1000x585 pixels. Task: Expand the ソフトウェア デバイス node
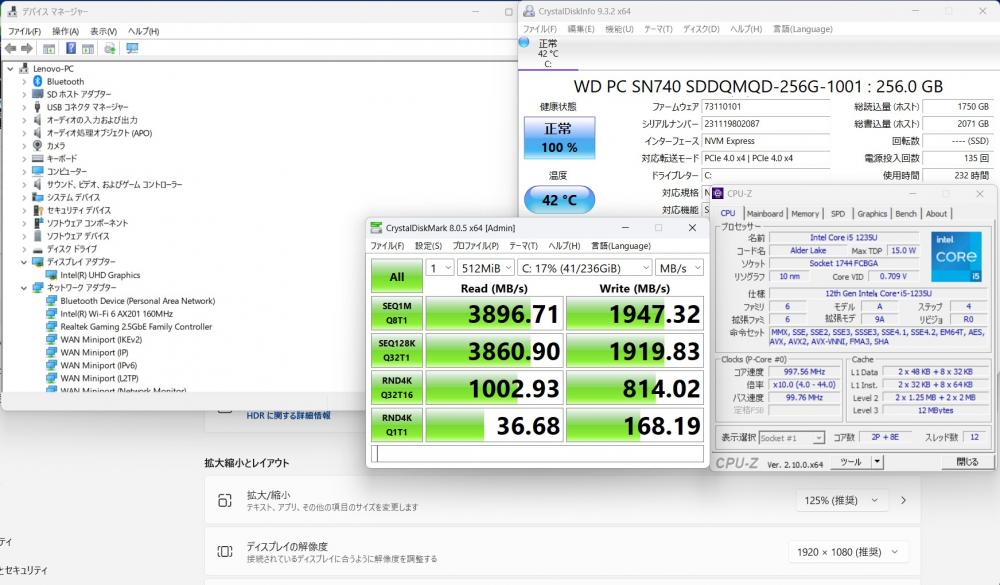(x=24, y=236)
